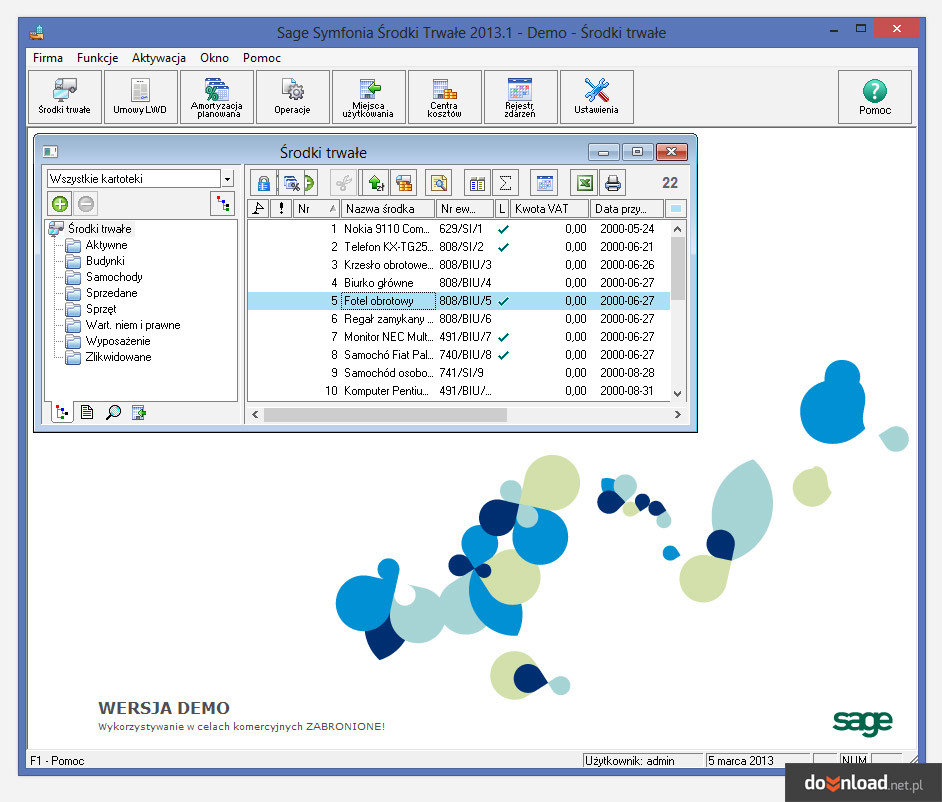942x802 pixels.
Task: Sort by the Nr column header
Action: tap(317, 208)
